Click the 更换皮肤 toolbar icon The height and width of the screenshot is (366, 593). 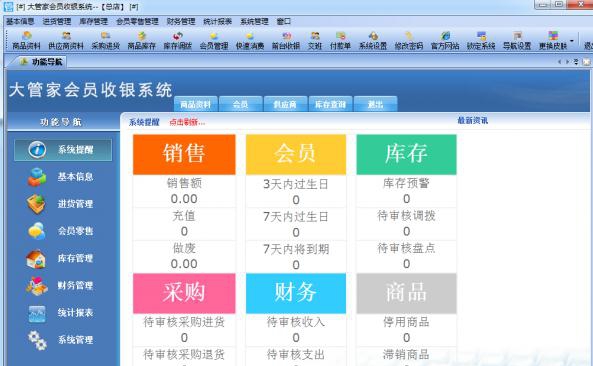click(553, 41)
